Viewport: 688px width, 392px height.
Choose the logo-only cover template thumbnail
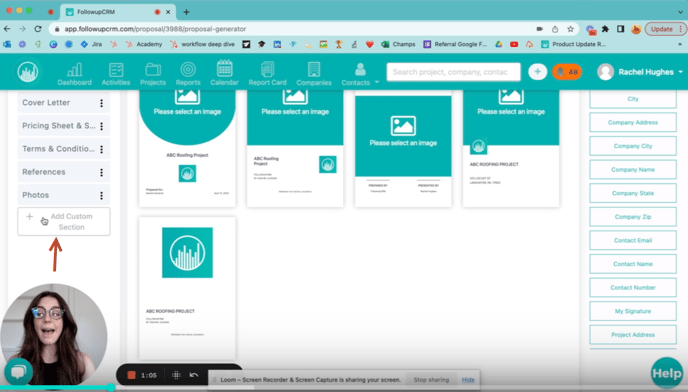pyautogui.click(x=187, y=288)
